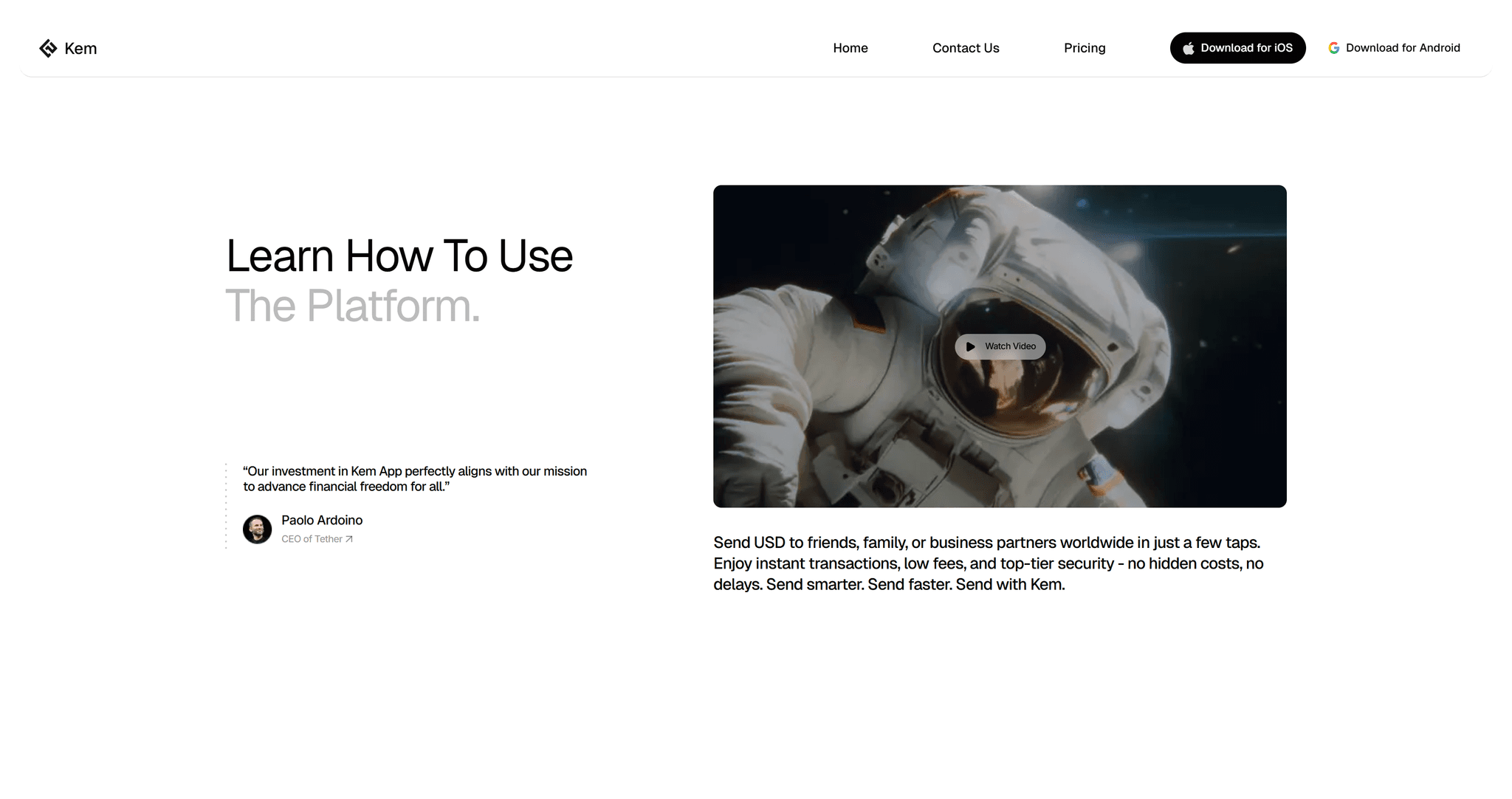The image size is (1512, 799).
Task: Click Paolo Ardoino's avatar photo
Action: click(x=257, y=529)
